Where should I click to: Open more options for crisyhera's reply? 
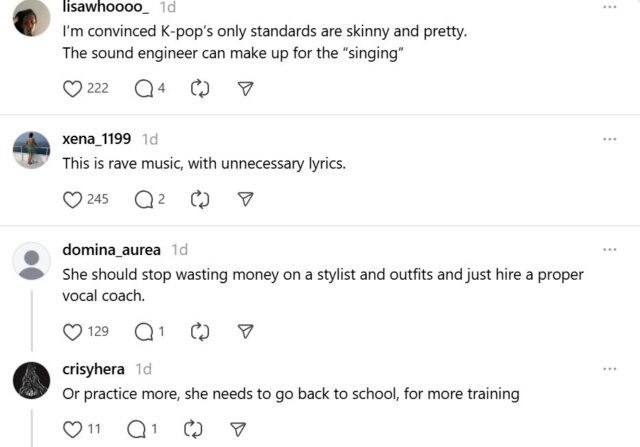[610, 369]
